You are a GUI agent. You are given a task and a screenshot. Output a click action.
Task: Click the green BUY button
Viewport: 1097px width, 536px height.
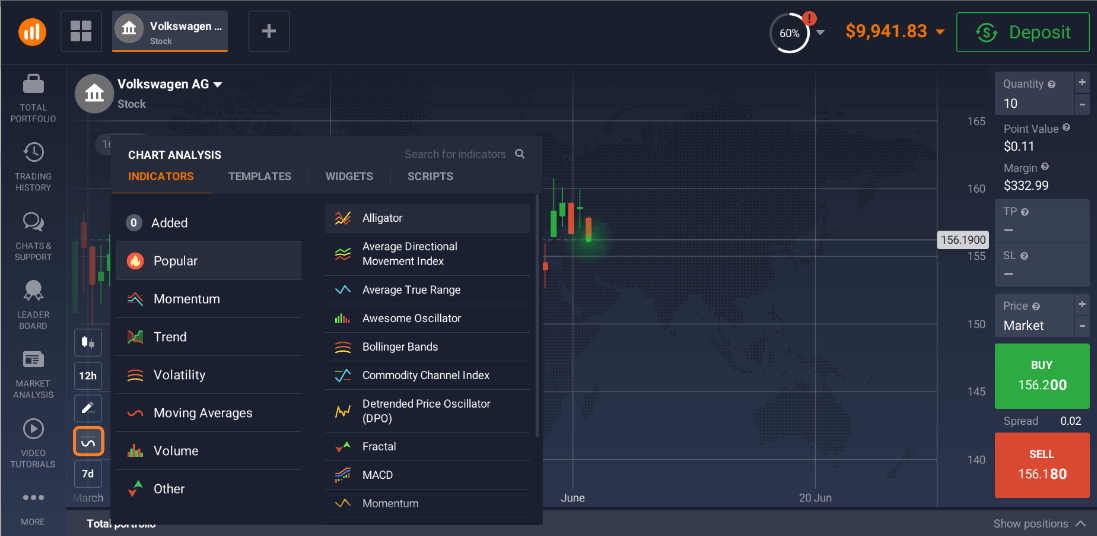pyautogui.click(x=1042, y=374)
